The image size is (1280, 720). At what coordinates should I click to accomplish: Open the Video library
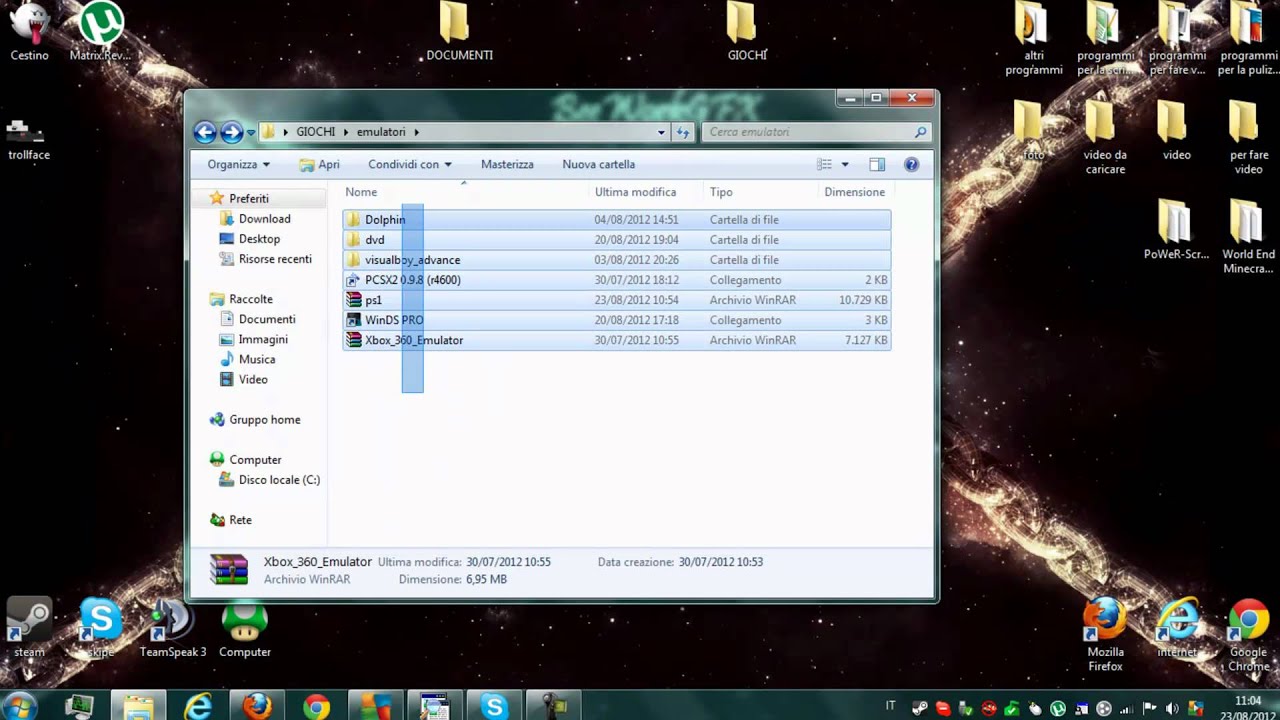253,379
